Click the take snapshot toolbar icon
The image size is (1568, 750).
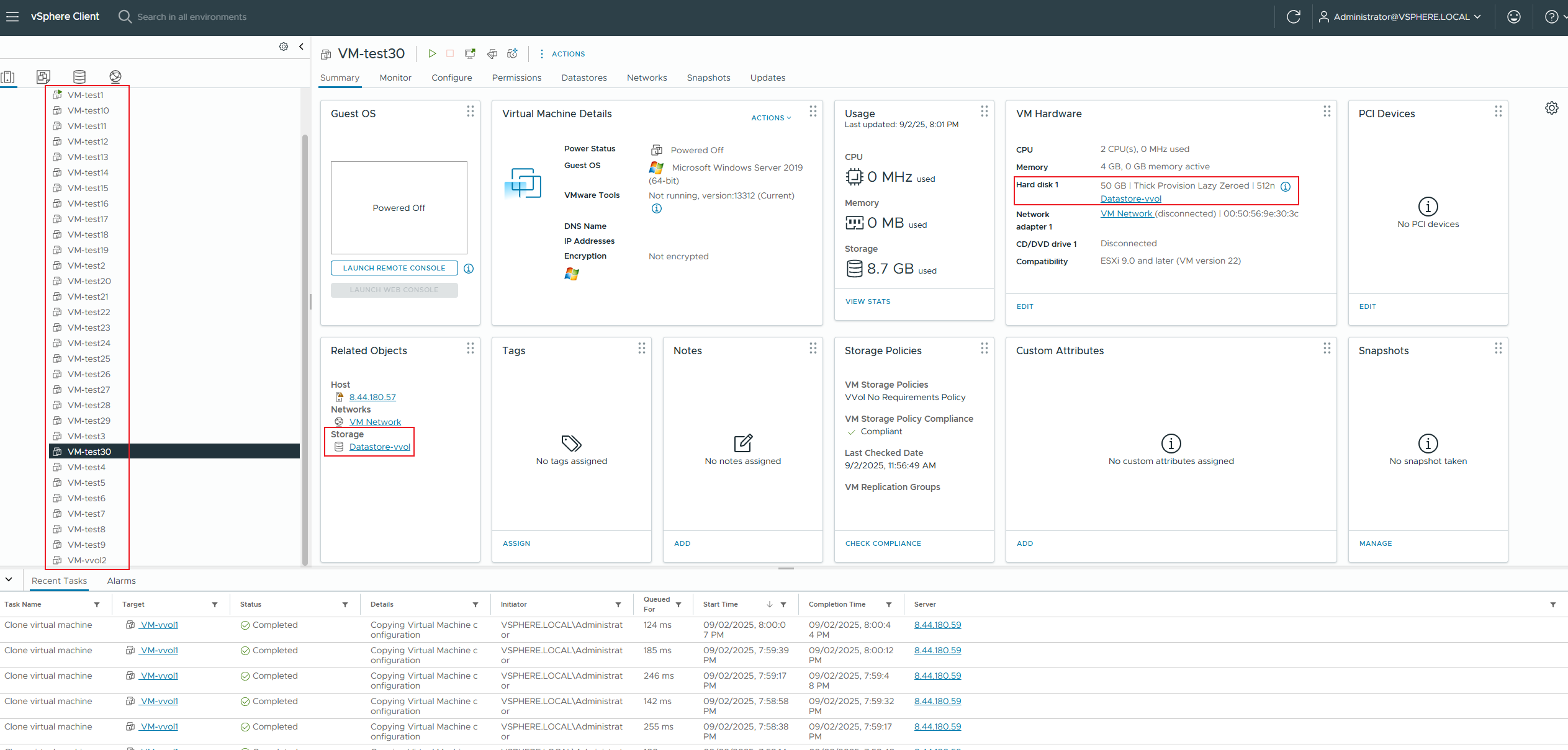tap(512, 54)
